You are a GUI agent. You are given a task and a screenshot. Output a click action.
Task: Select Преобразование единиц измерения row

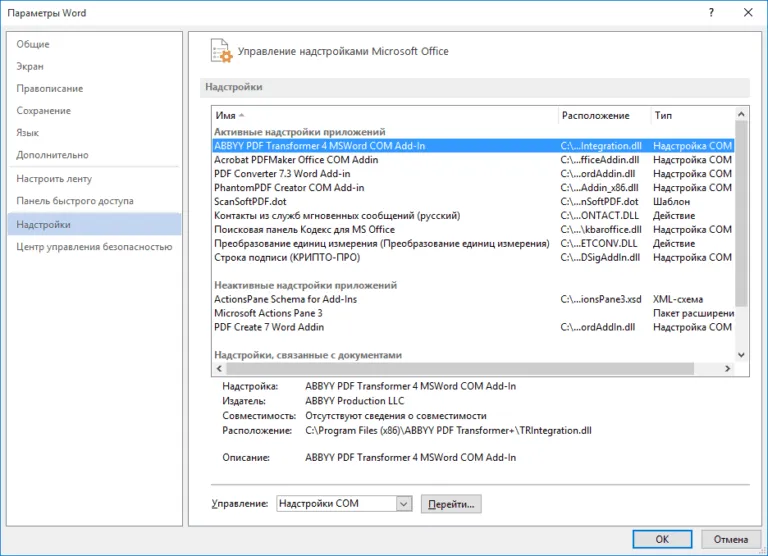[x=473, y=243]
